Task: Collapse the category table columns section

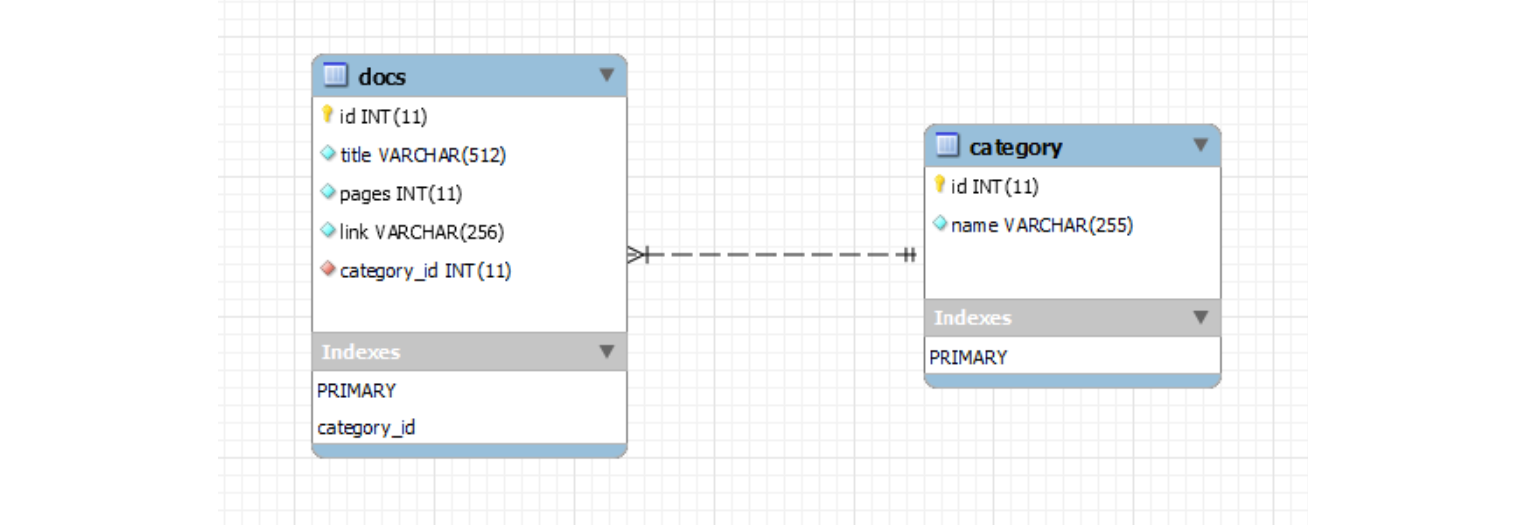Action: 1200,146
